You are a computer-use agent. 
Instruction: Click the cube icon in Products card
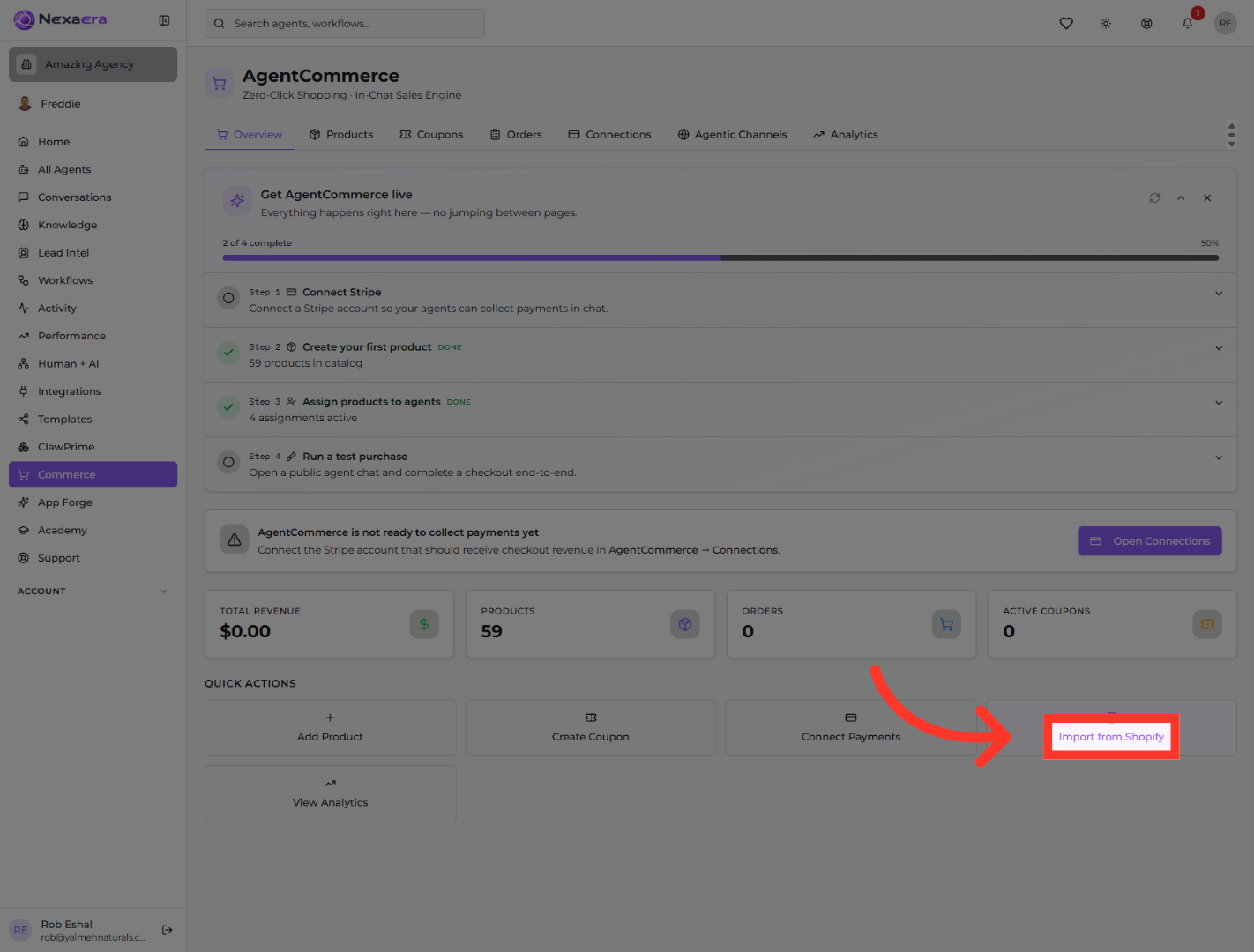(685, 624)
